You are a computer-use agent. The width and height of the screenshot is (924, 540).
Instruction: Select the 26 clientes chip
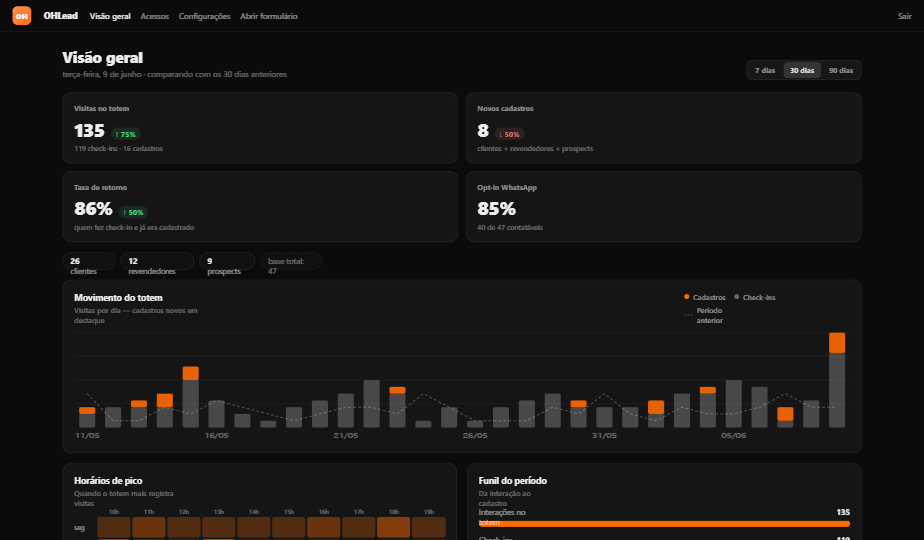(88, 261)
